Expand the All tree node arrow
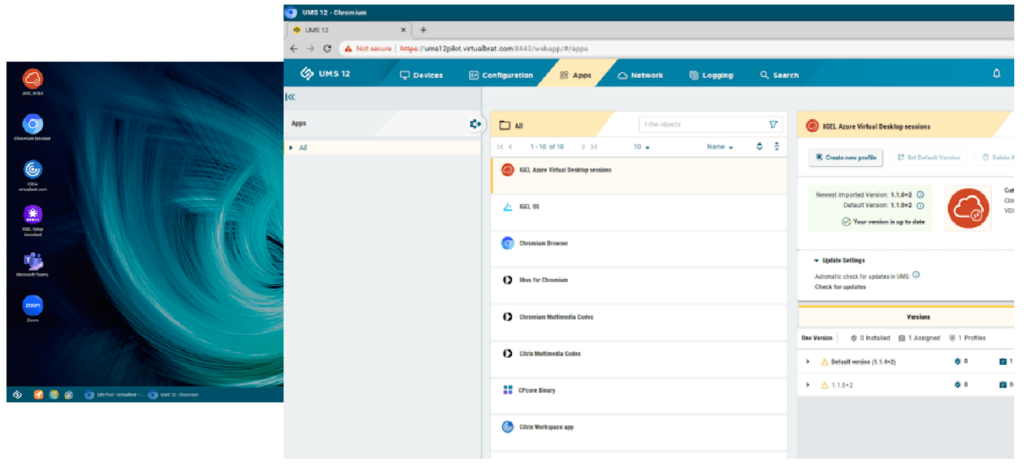The image size is (1024, 466). coord(291,148)
